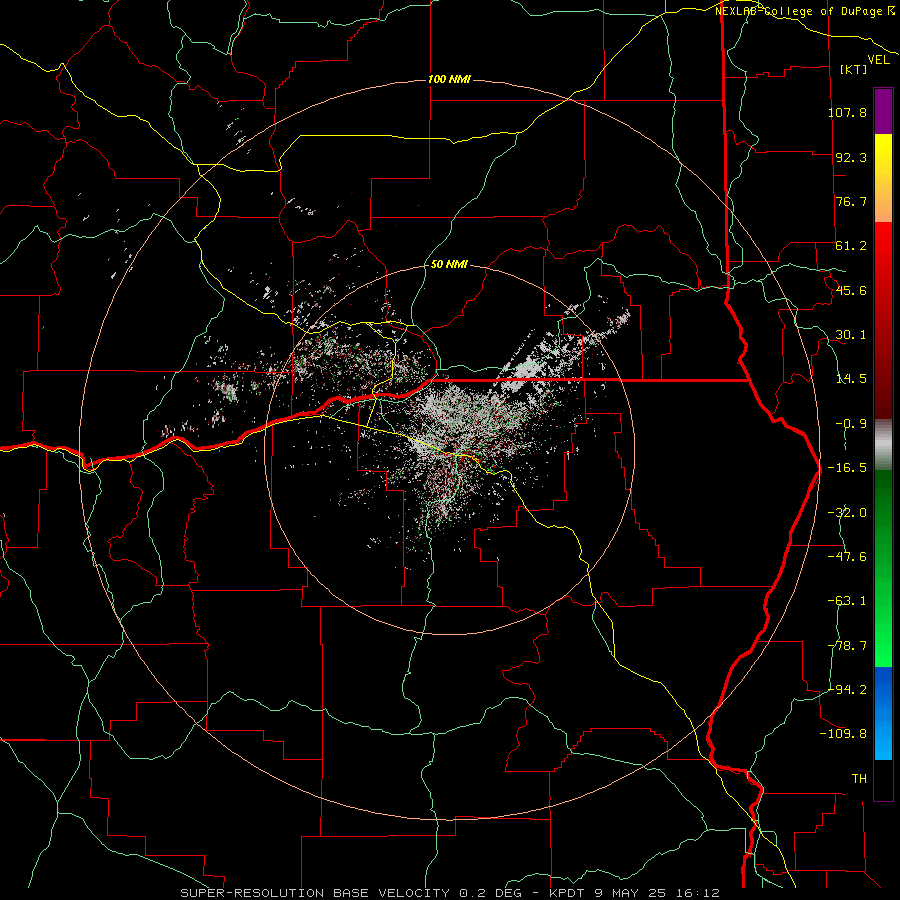Click the -109.8 velocity scale value
This screenshot has width=900, height=900.
click(843, 734)
